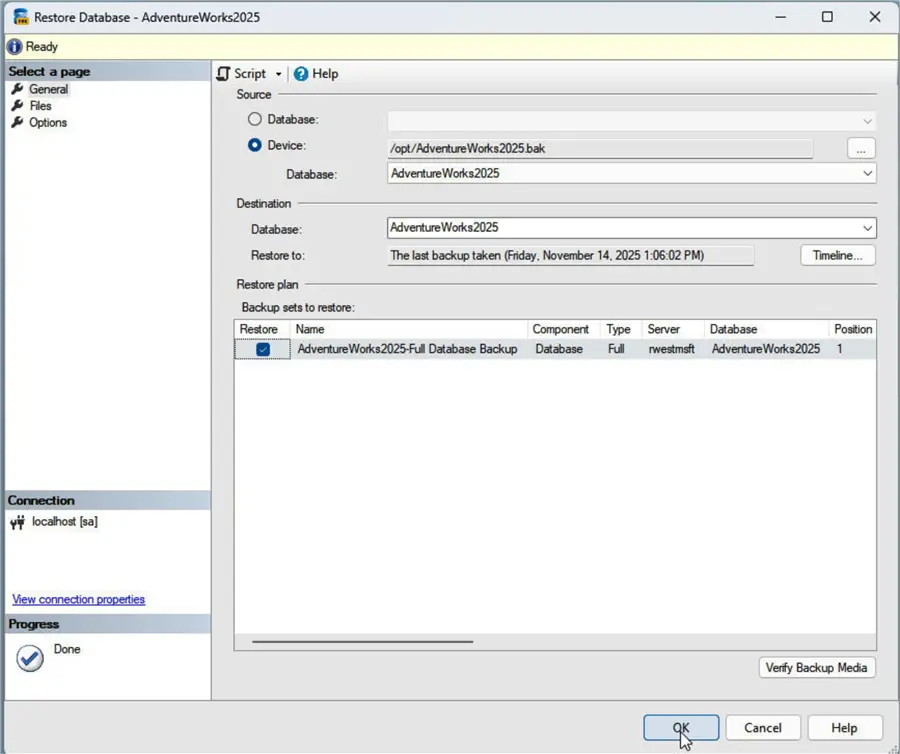Browse for device with ellipsis button
This screenshot has width=900, height=754.
click(861, 149)
